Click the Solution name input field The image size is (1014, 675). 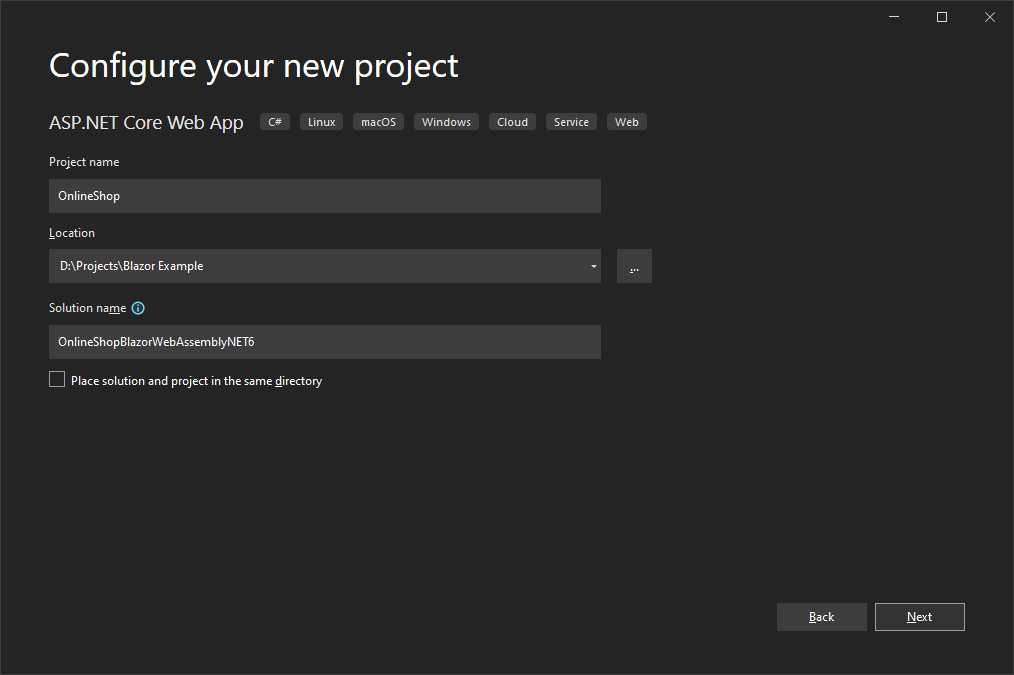[325, 342]
